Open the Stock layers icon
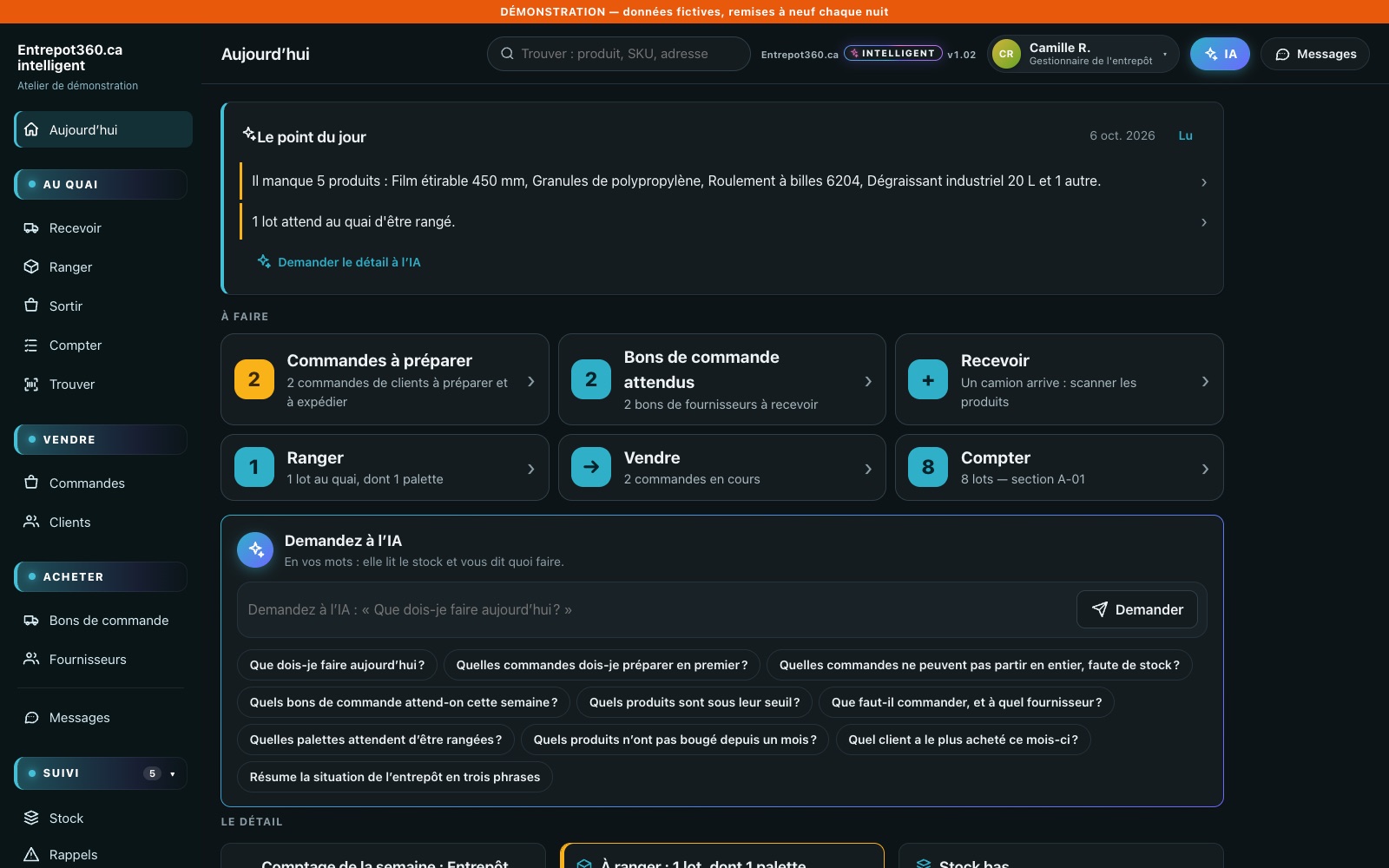 31,819
